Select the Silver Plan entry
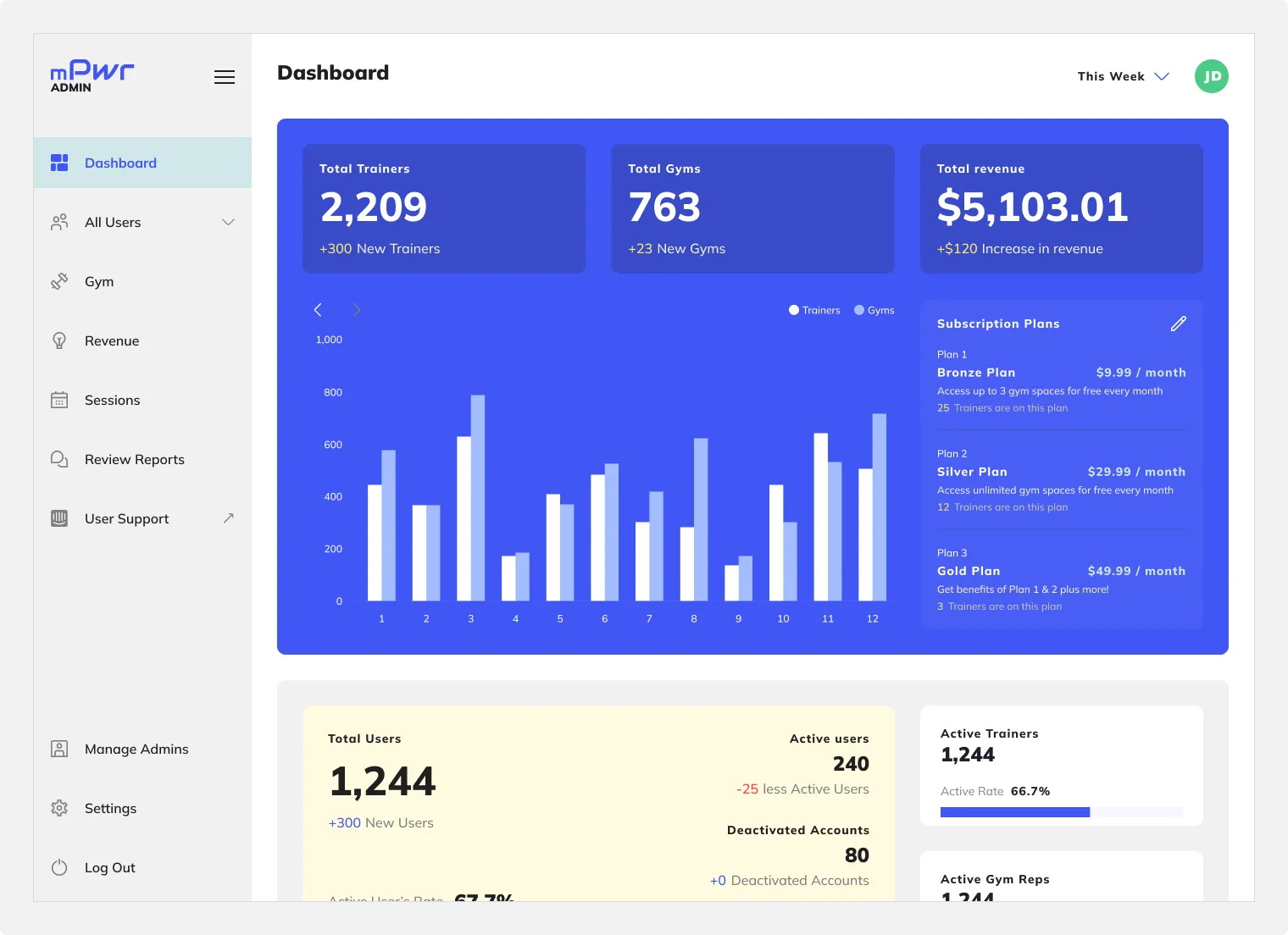Image resolution: width=1288 pixels, height=935 pixels. (x=1062, y=480)
